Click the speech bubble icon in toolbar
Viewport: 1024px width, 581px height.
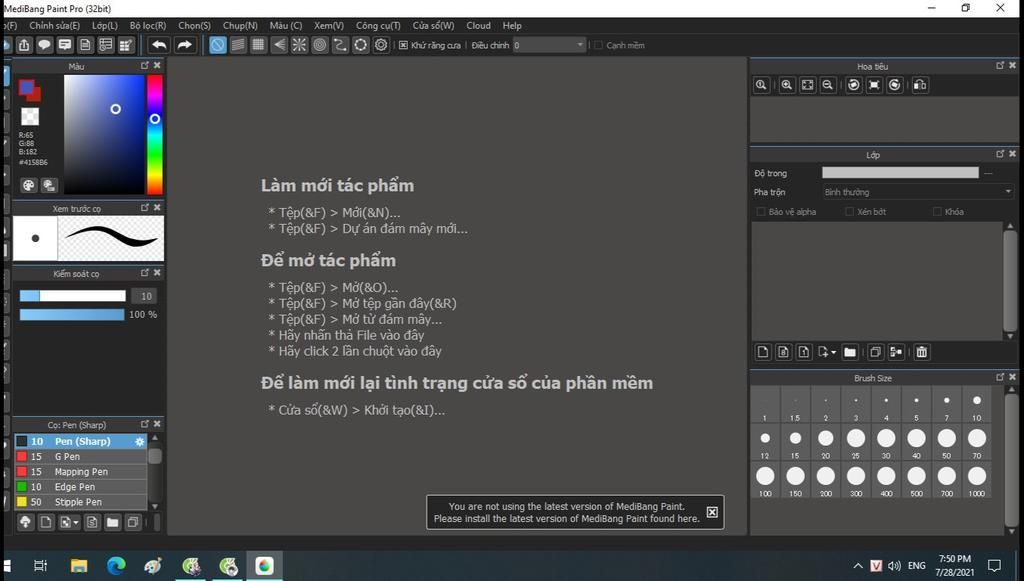pyautogui.click(x=44, y=45)
